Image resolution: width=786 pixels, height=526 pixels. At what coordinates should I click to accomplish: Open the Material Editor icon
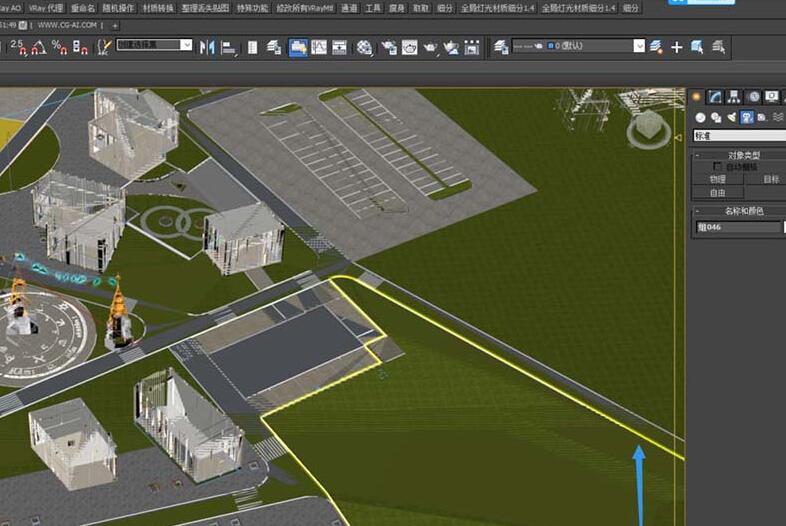click(x=364, y=47)
